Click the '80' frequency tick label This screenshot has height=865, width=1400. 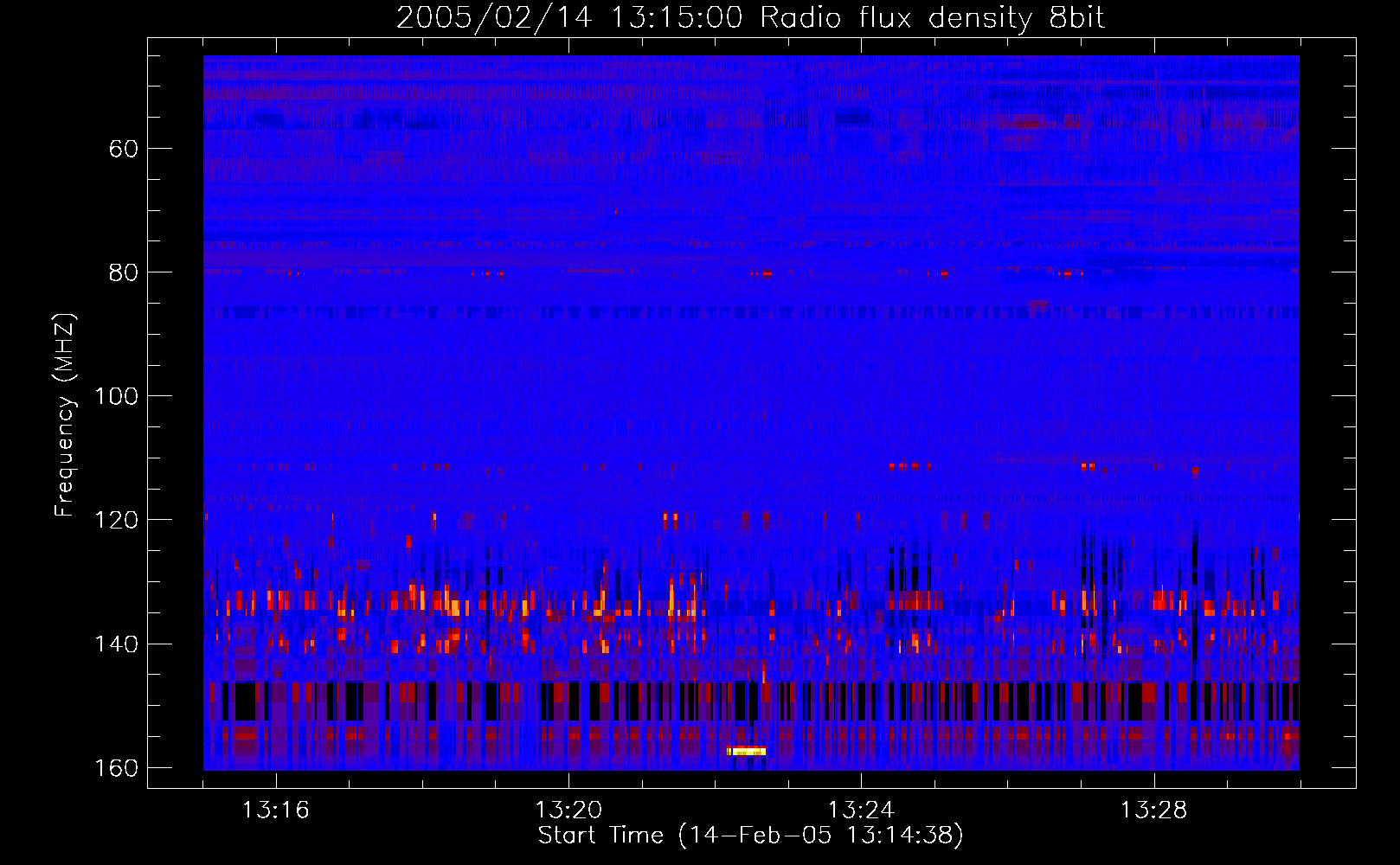click(124, 272)
